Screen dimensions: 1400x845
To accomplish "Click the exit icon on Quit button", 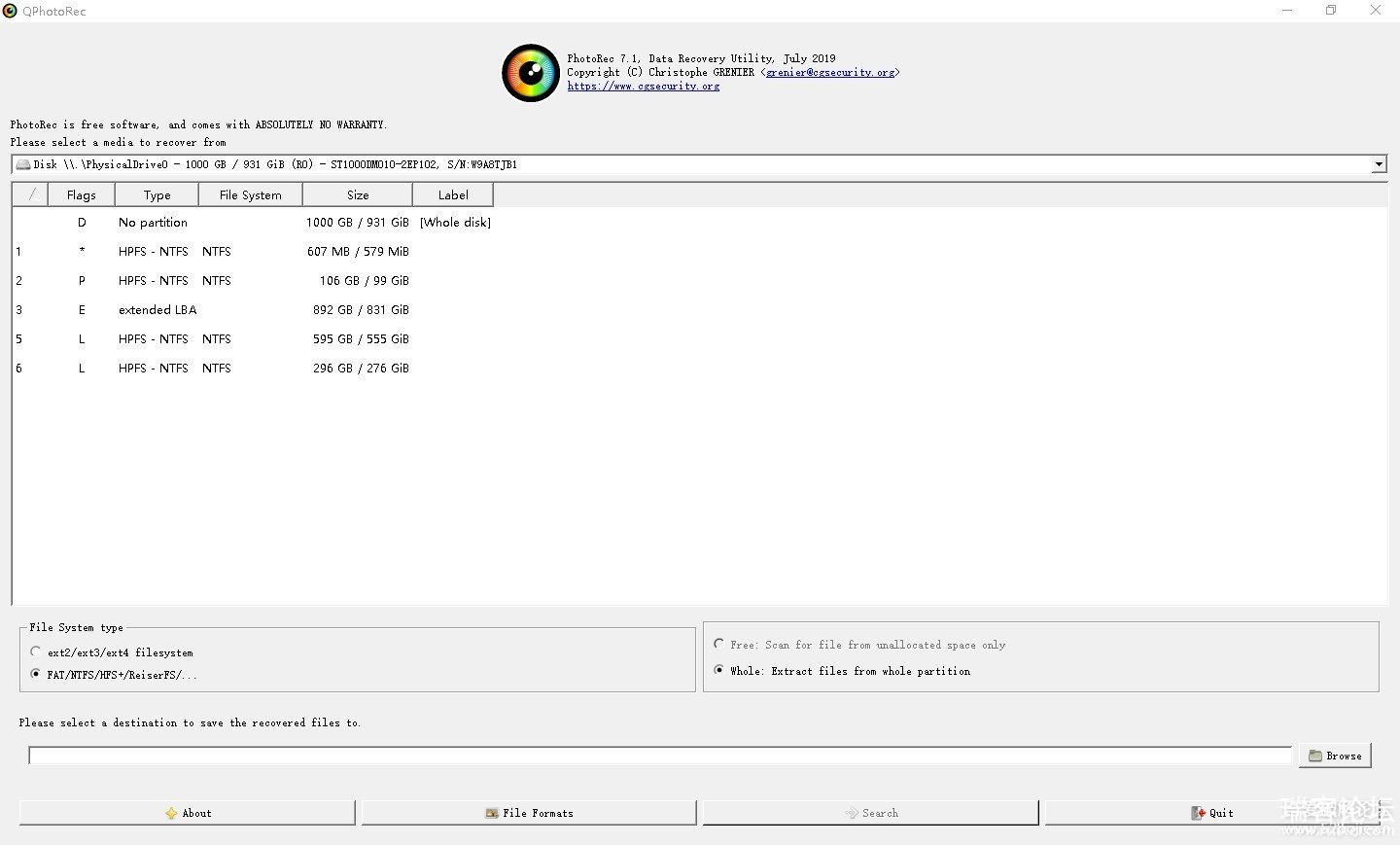I will click(x=1198, y=813).
